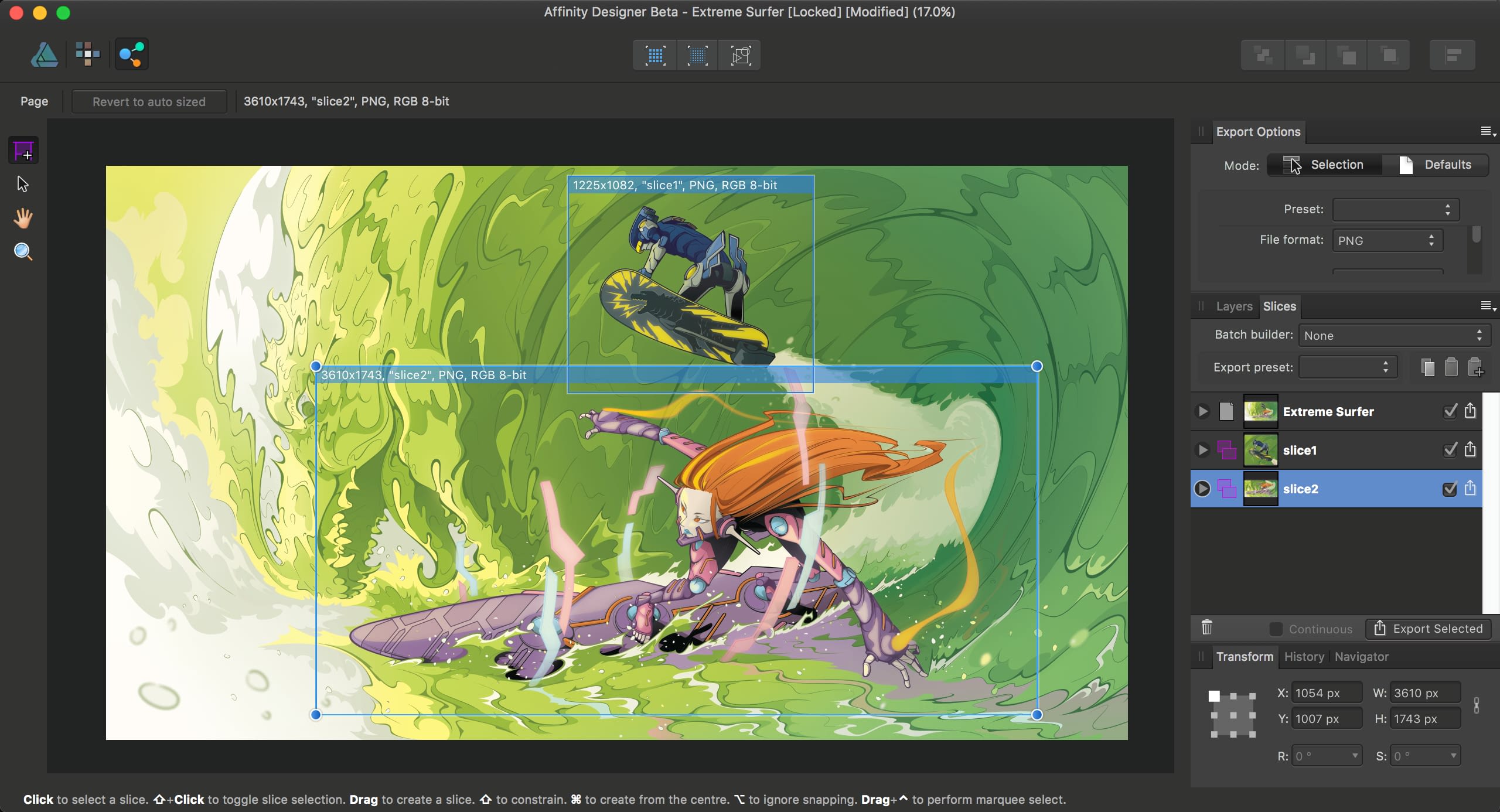
Task: Switch to the Layers tab
Action: click(x=1234, y=306)
